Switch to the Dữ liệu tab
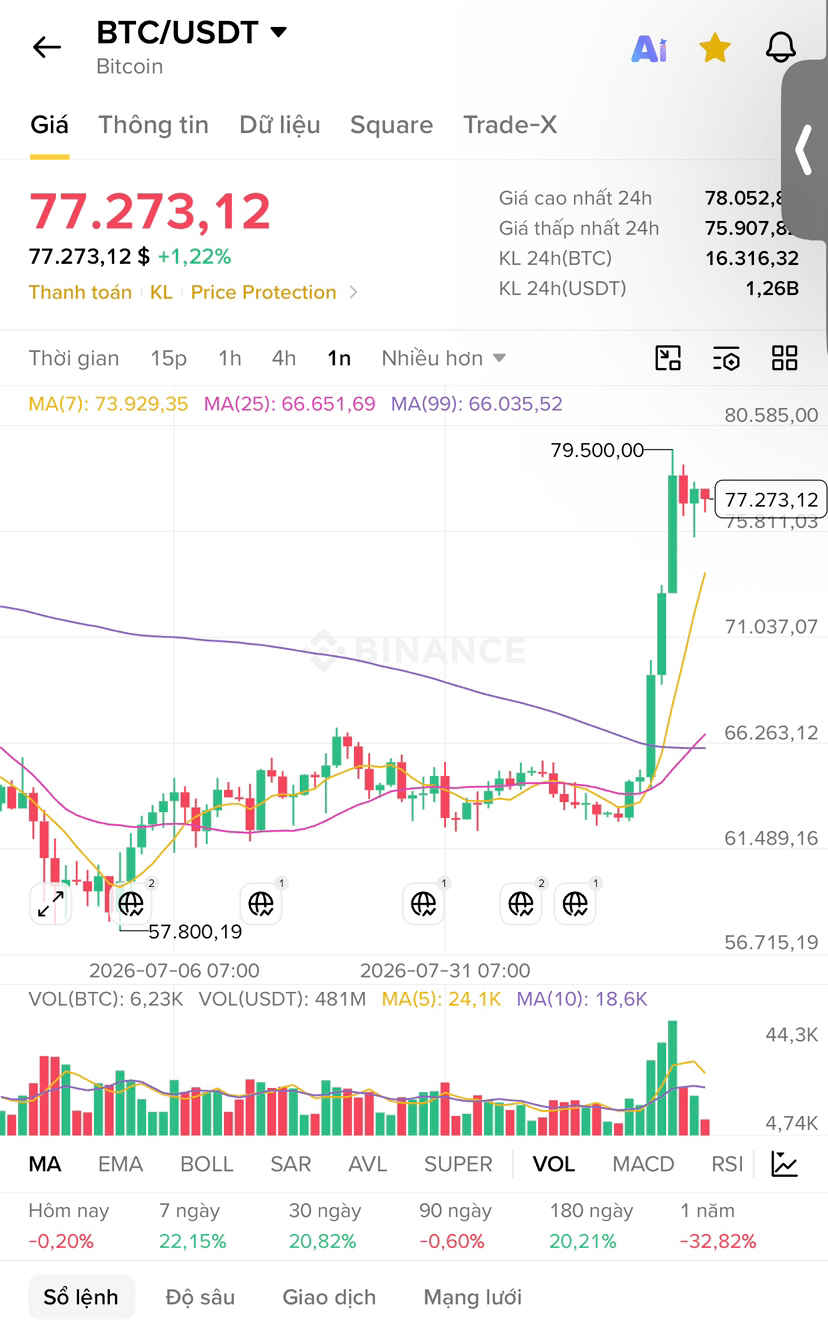Image resolution: width=828 pixels, height=1332 pixels. 280,125
